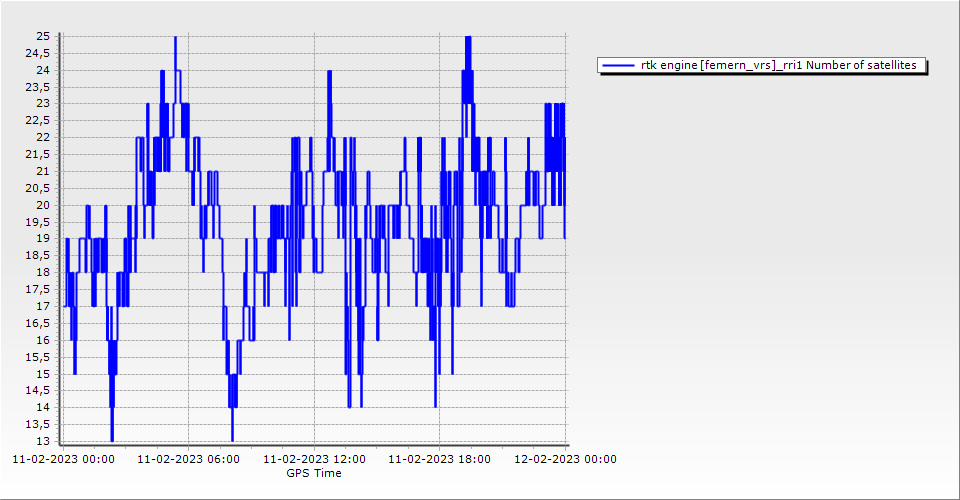Click the '13' y-axis tick label
Screen dimensions: 960x500
coord(43,441)
